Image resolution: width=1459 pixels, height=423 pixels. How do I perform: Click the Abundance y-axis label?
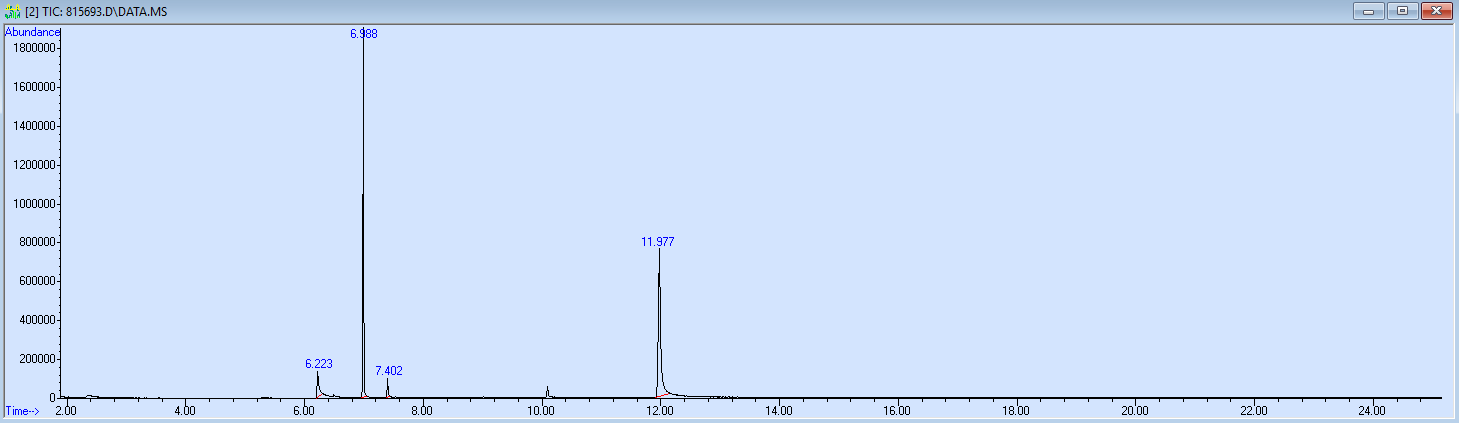pos(32,32)
